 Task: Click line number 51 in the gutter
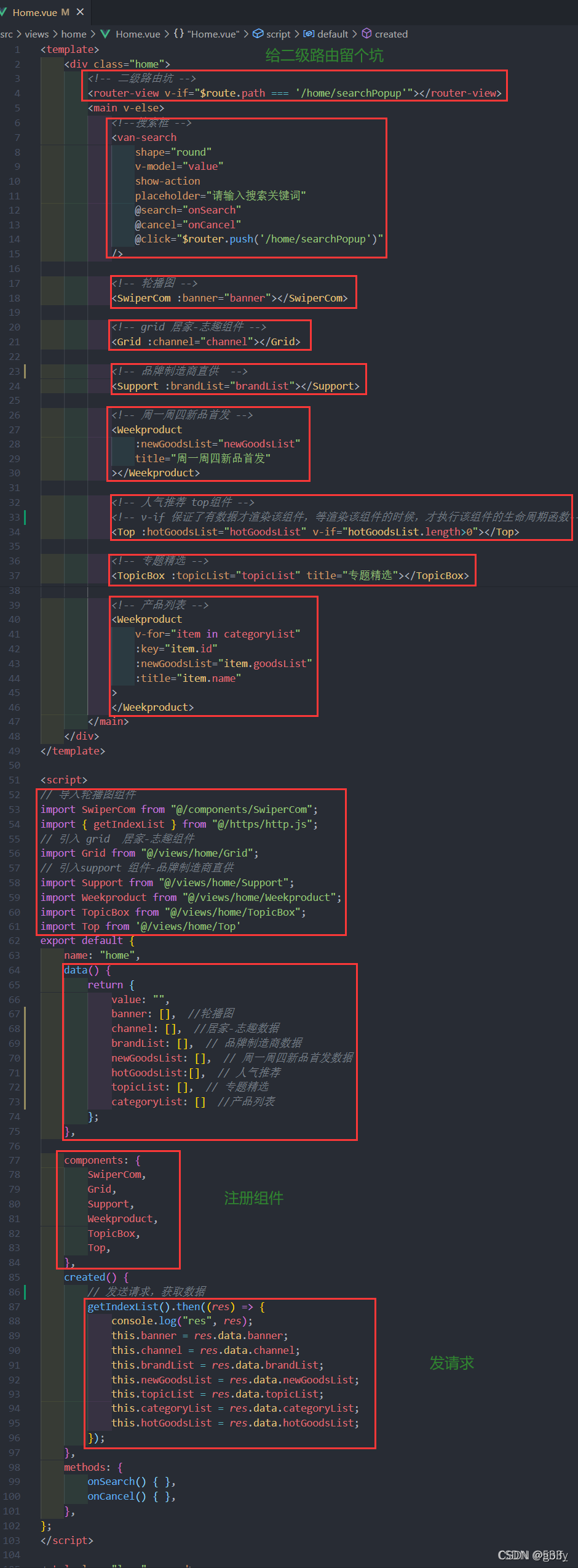pyautogui.click(x=14, y=780)
